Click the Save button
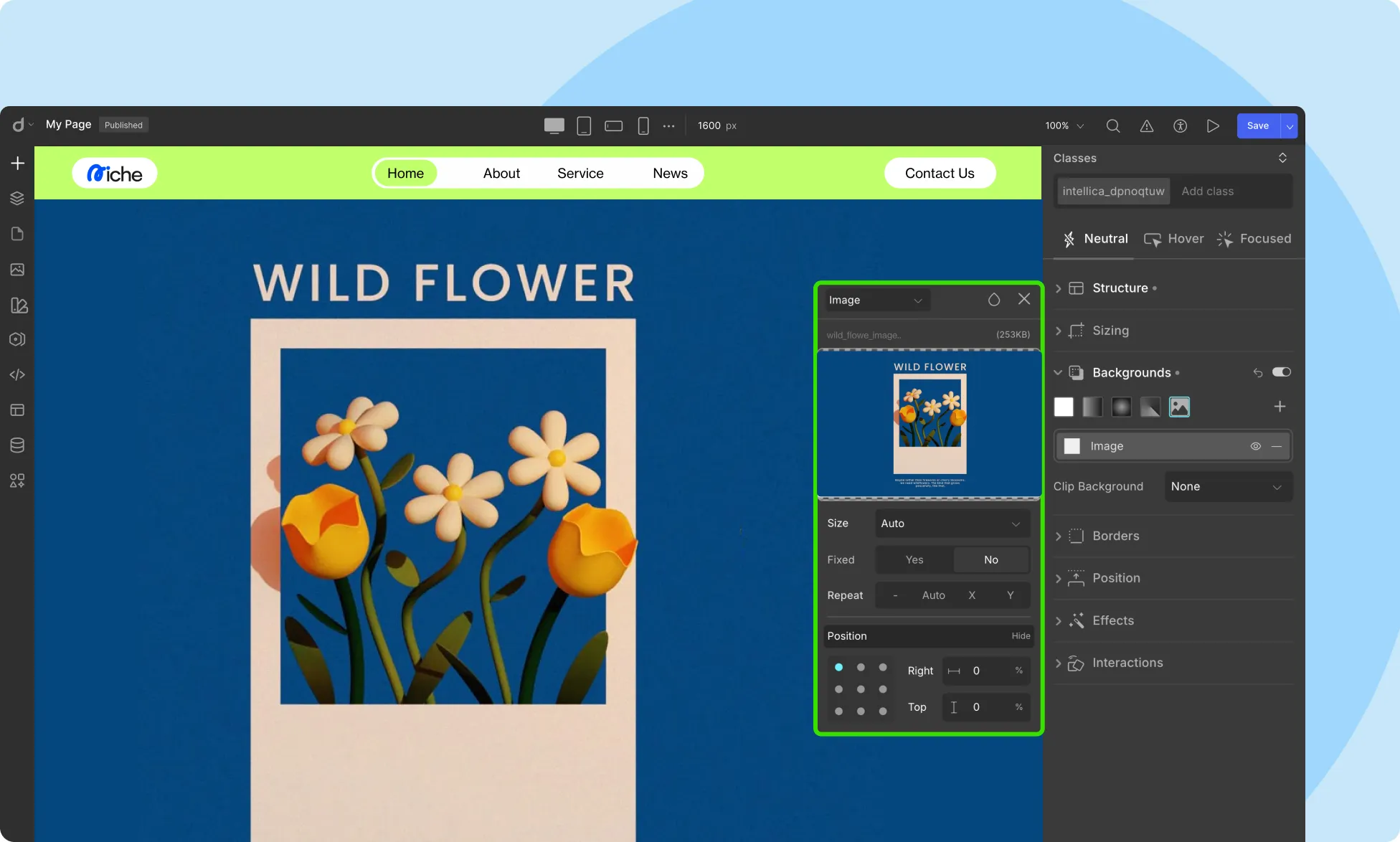1400x842 pixels. (x=1258, y=126)
